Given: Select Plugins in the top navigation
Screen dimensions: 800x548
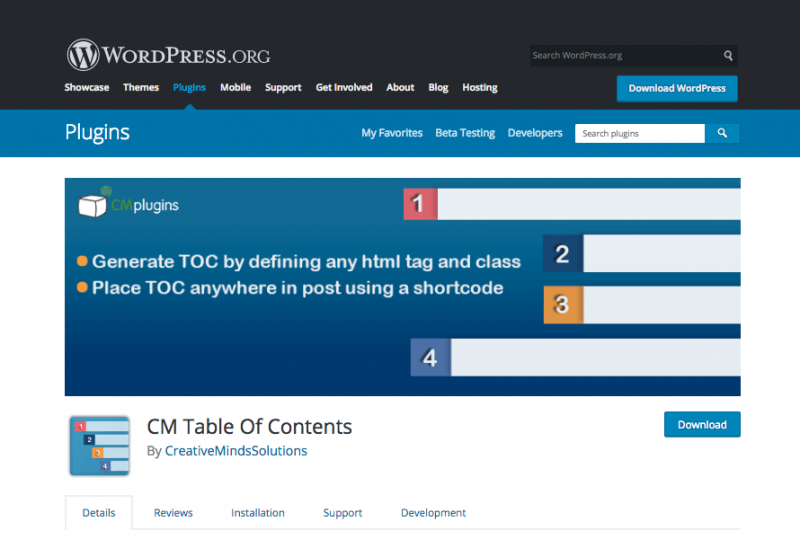Looking at the screenshot, I should point(189,87).
